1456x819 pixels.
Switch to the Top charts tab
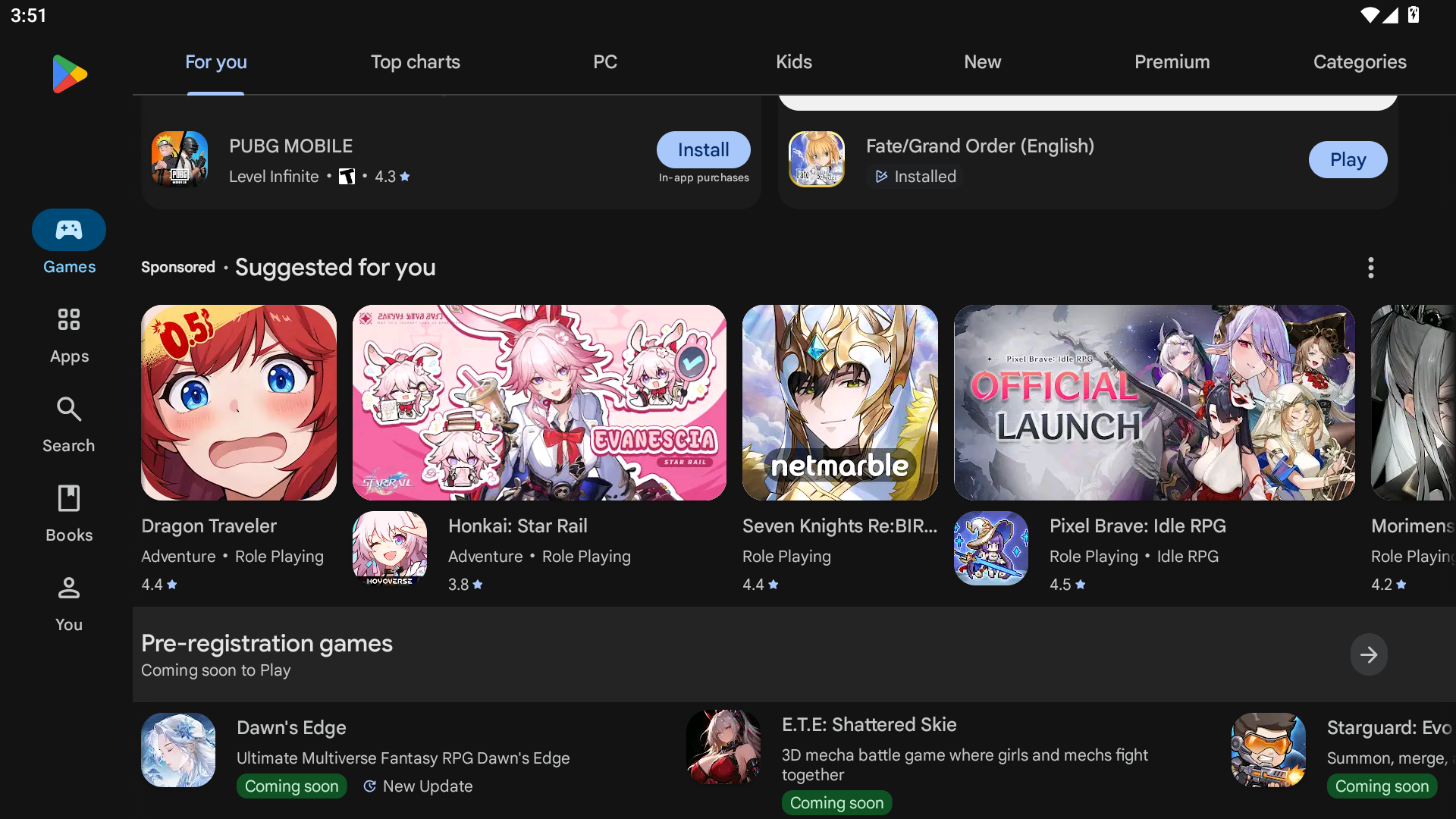(x=416, y=62)
